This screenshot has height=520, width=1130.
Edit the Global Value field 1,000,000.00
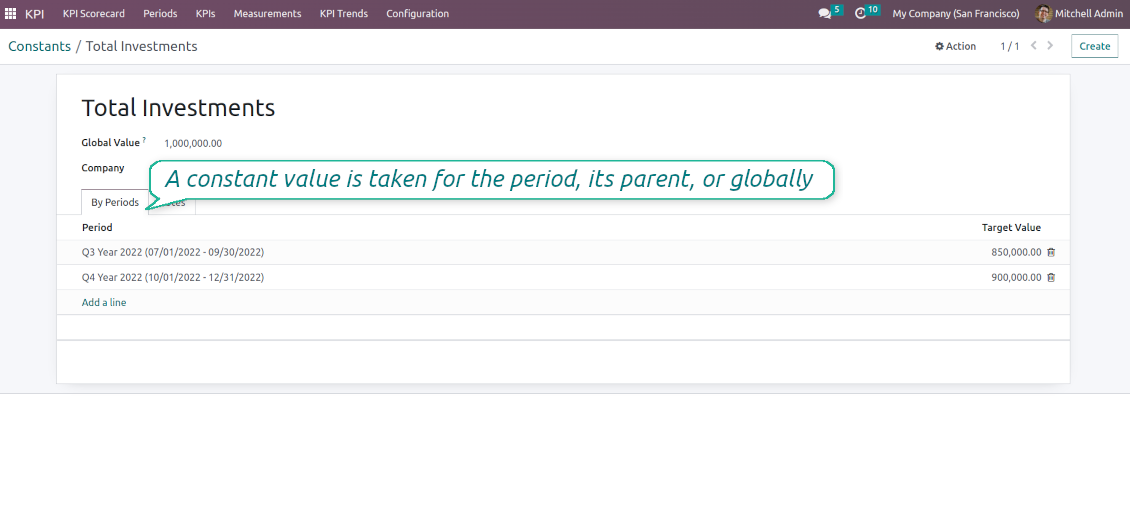193,143
